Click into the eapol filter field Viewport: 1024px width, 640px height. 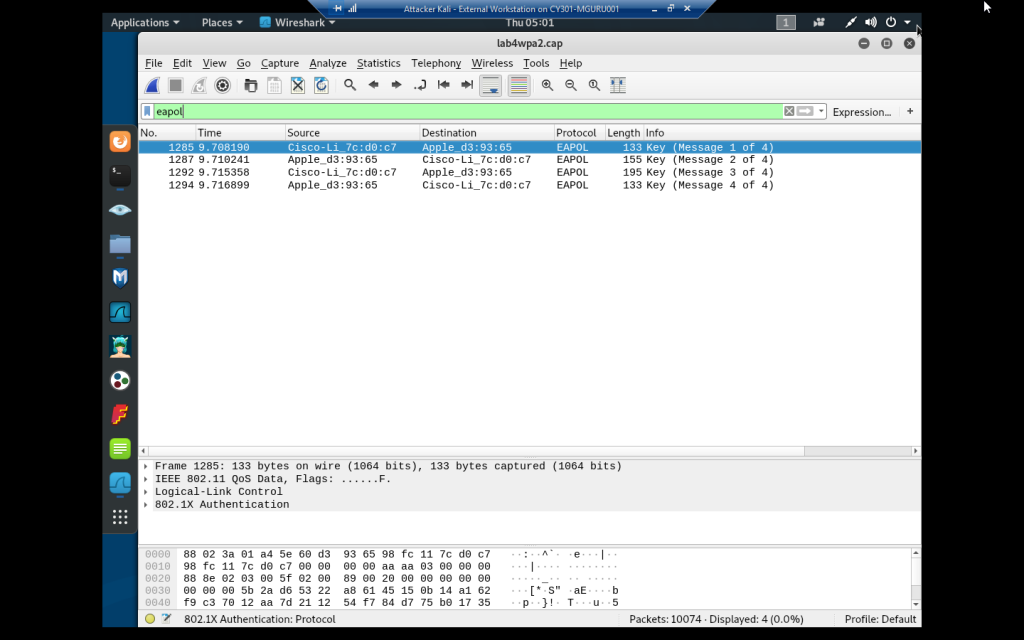tap(467, 112)
